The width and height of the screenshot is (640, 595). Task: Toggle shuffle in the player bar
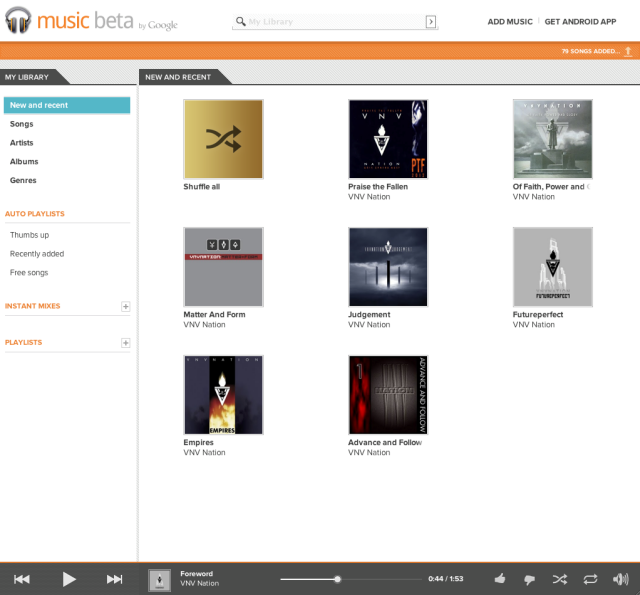[x=560, y=579]
